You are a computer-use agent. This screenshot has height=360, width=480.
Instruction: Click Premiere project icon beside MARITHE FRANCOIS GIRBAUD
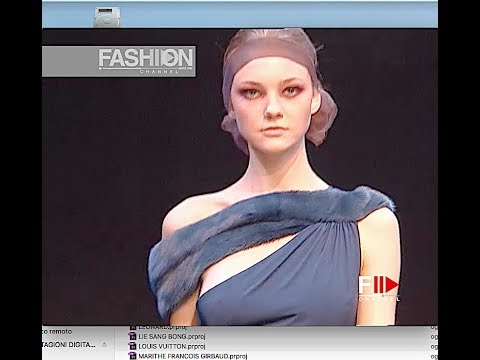pyautogui.click(x=133, y=356)
